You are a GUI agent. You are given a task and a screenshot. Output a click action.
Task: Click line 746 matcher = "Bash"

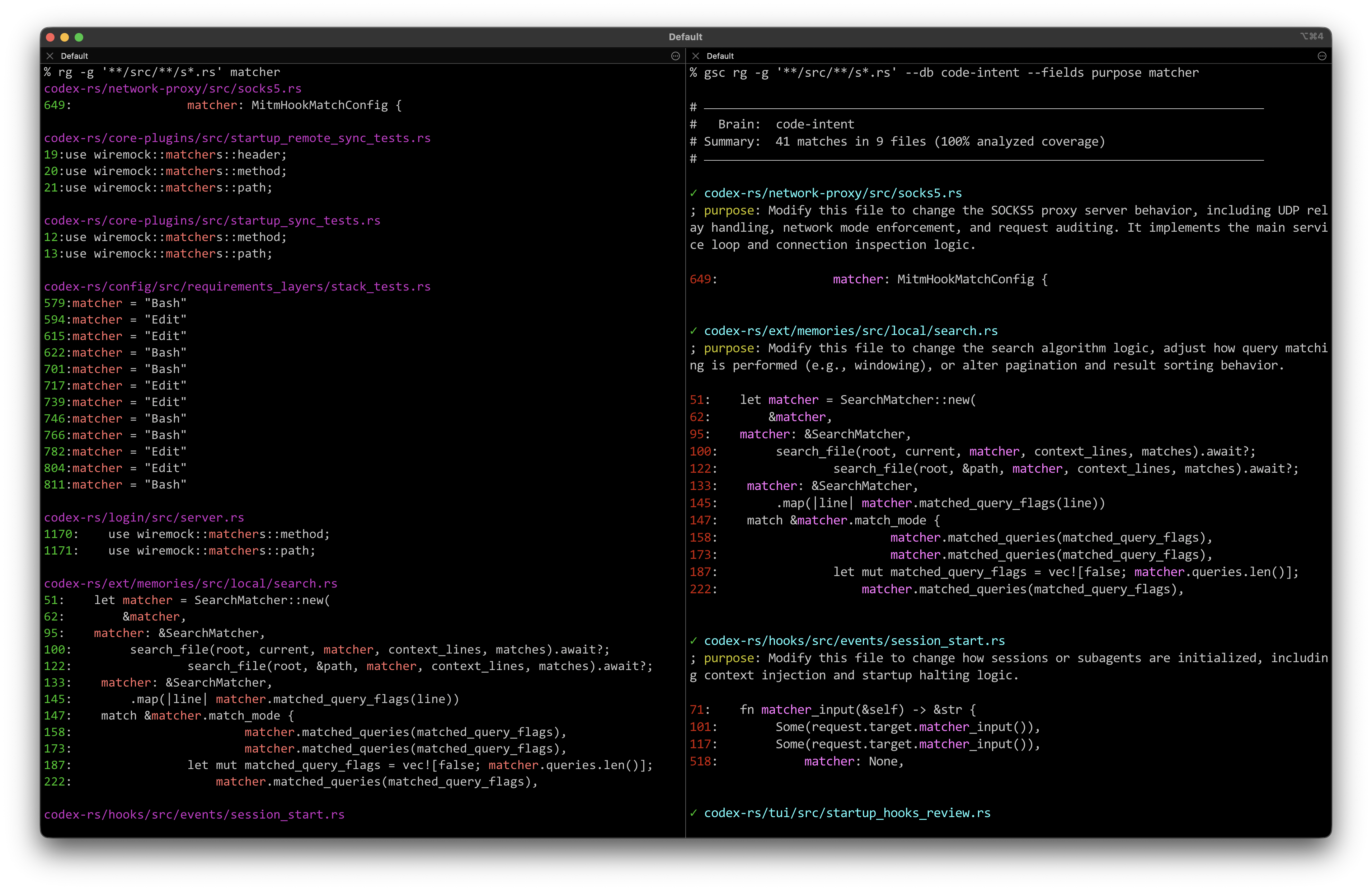point(115,418)
